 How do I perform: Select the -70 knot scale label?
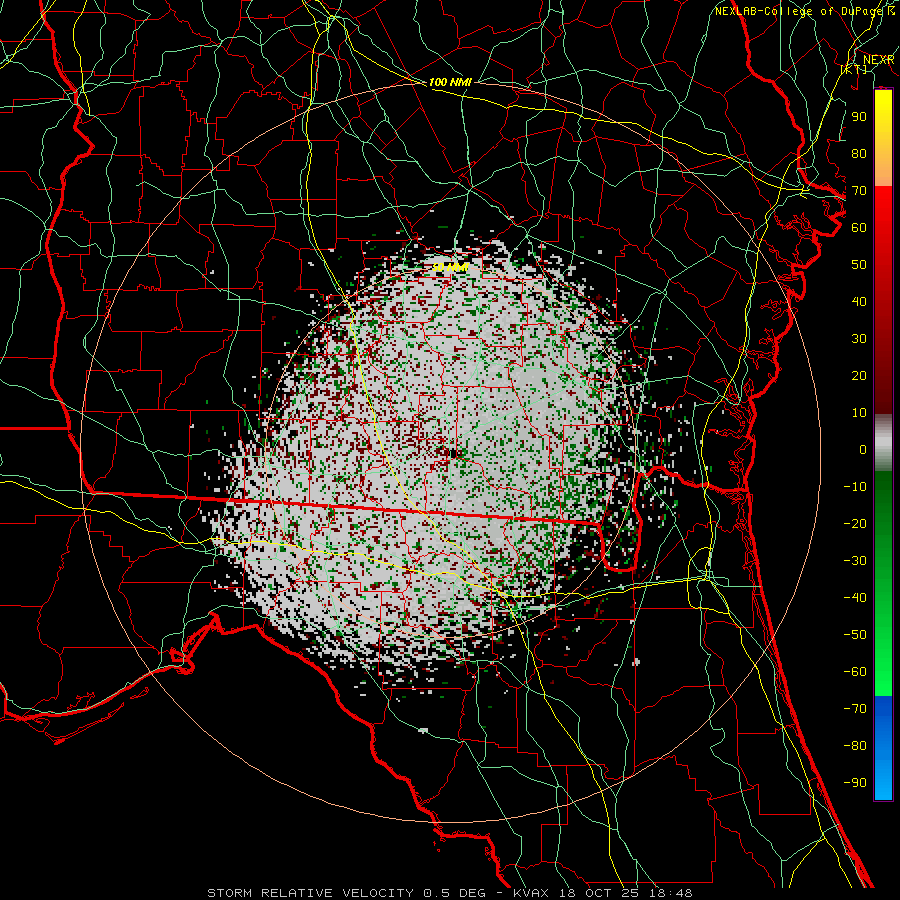pos(855,709)
